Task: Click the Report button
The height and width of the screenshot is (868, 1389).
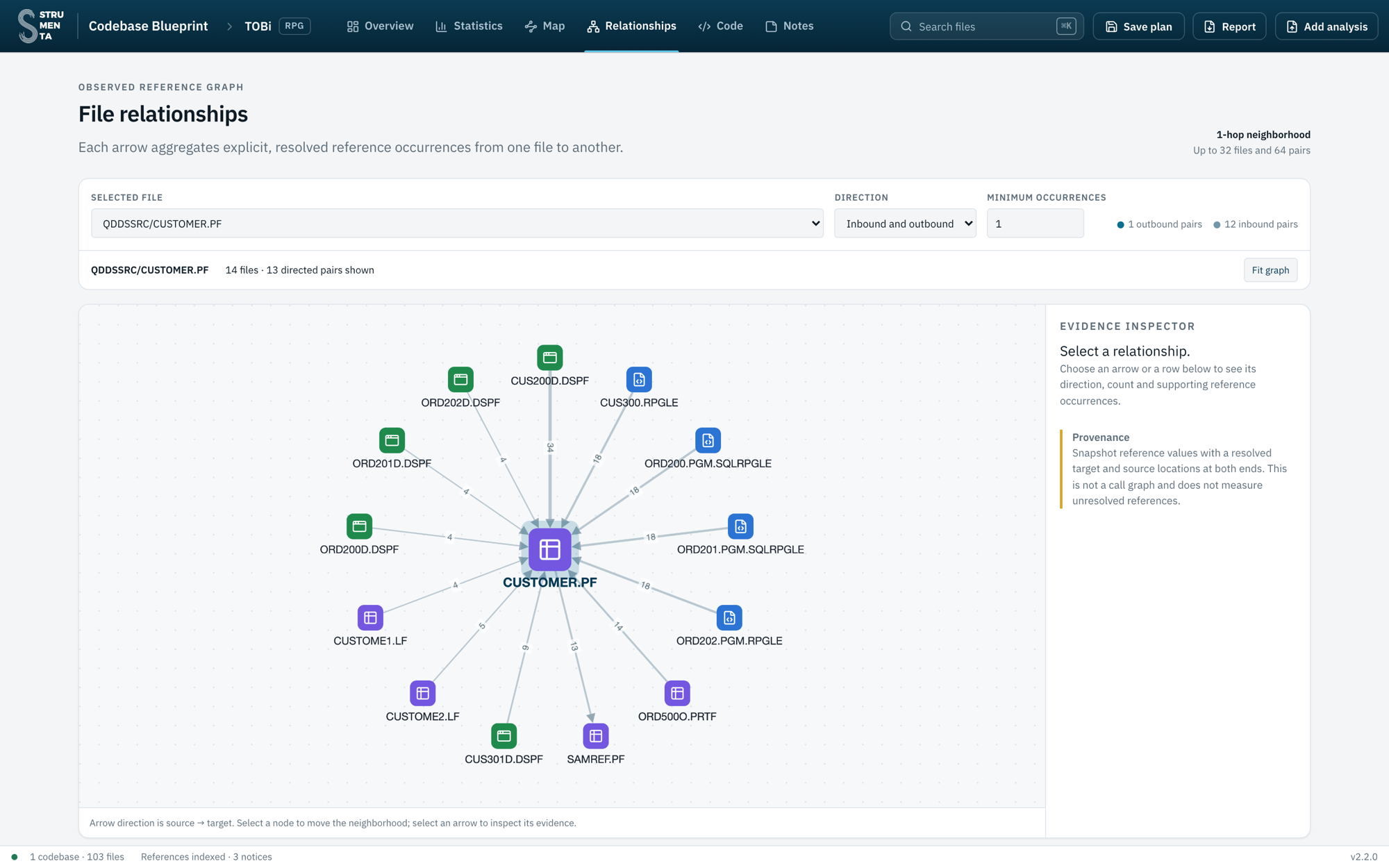Action: click(x=1229, y=26)
